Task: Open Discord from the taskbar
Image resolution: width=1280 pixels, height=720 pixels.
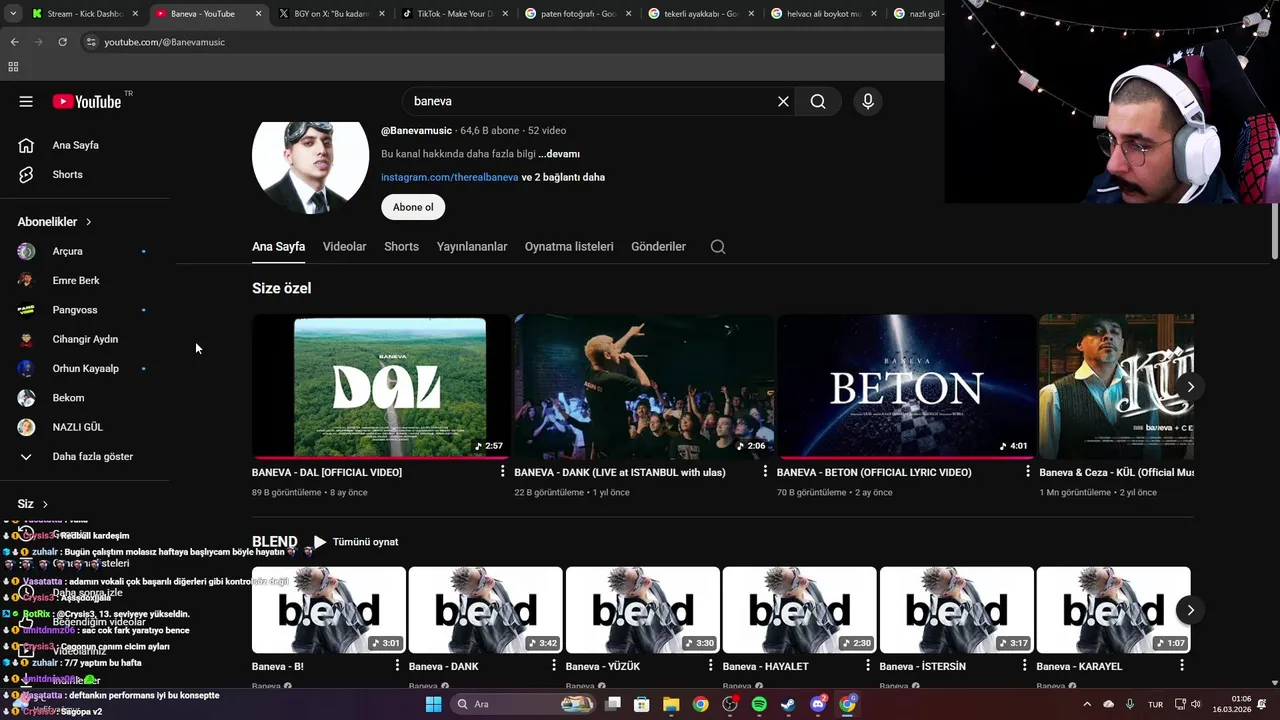Action: tap(818, 704)
